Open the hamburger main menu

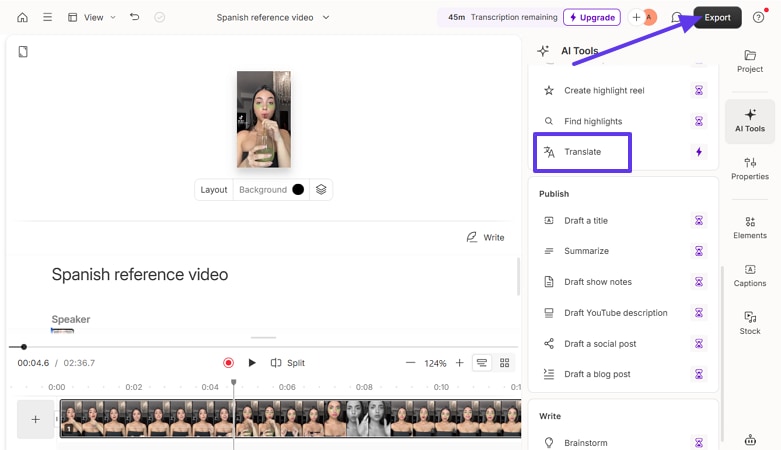(47, 17)
